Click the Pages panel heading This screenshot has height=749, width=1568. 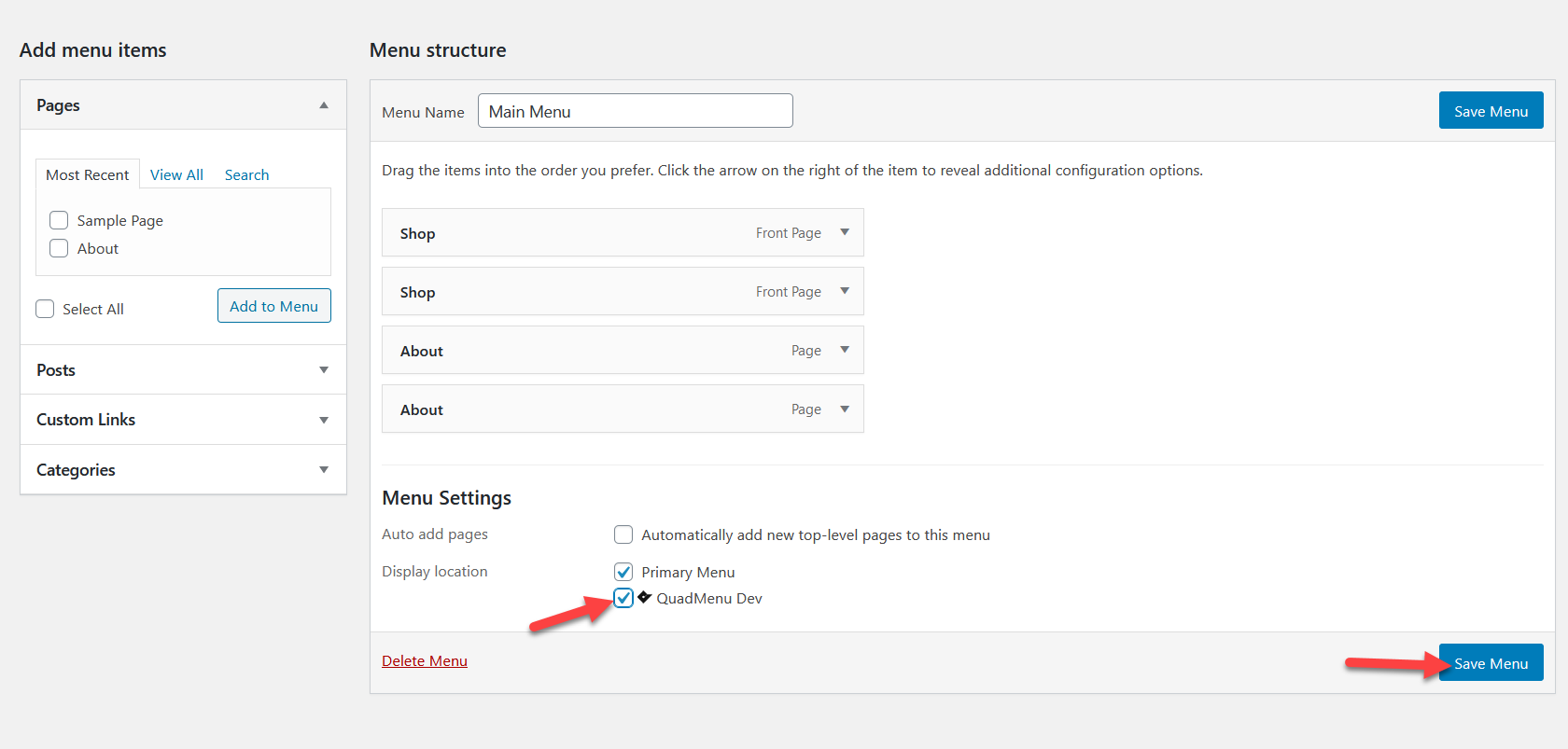point(58,105)
